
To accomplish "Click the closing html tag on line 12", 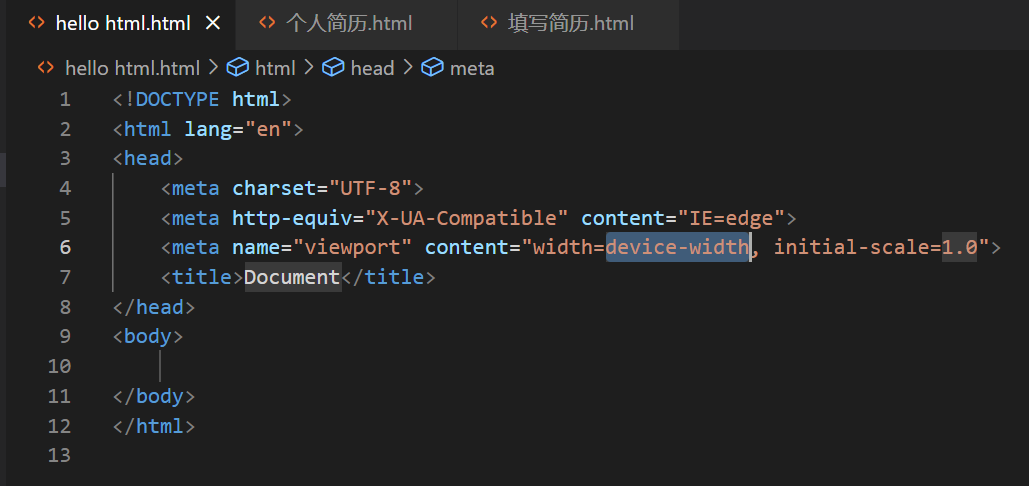I will [154, 426].
